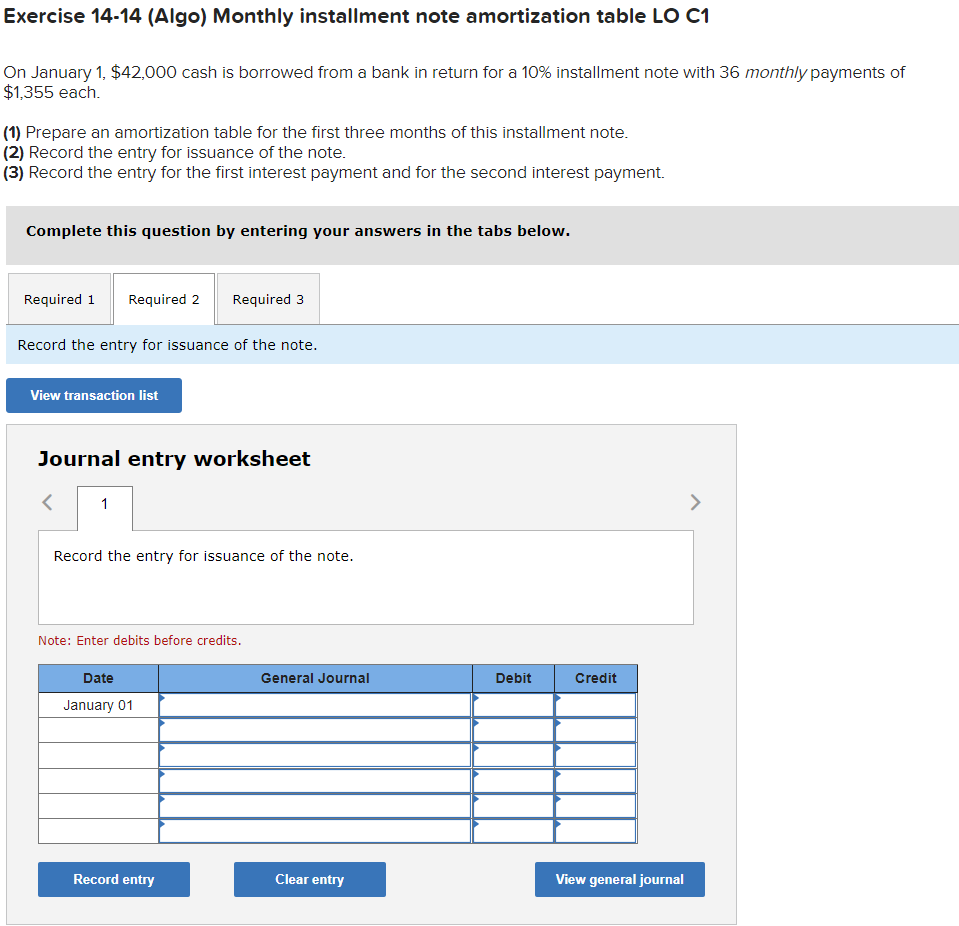Open the Debit cell dropdown in the first row
Image resolution: width=959 pixels, height=926 pixels.
(x=478, y=704)
